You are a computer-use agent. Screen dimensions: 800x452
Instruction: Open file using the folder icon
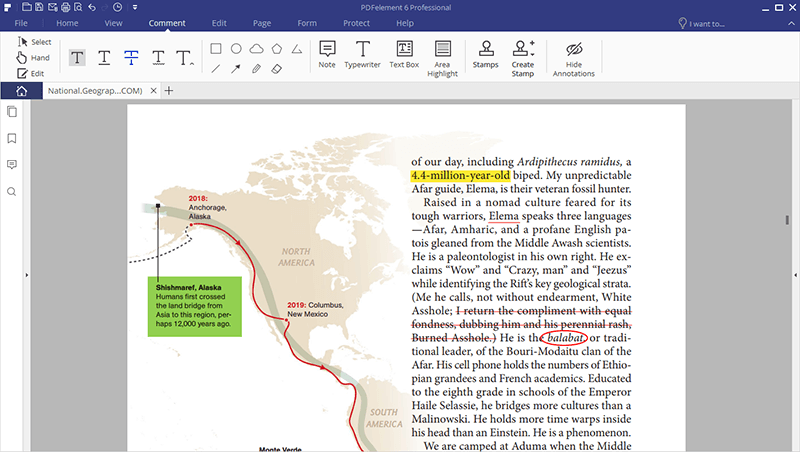tap(27, 7)
